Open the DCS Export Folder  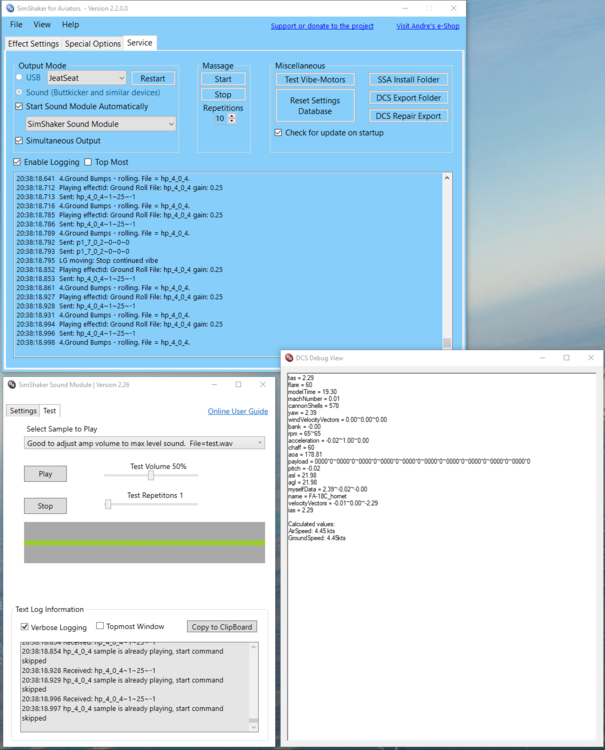point(408,98)
